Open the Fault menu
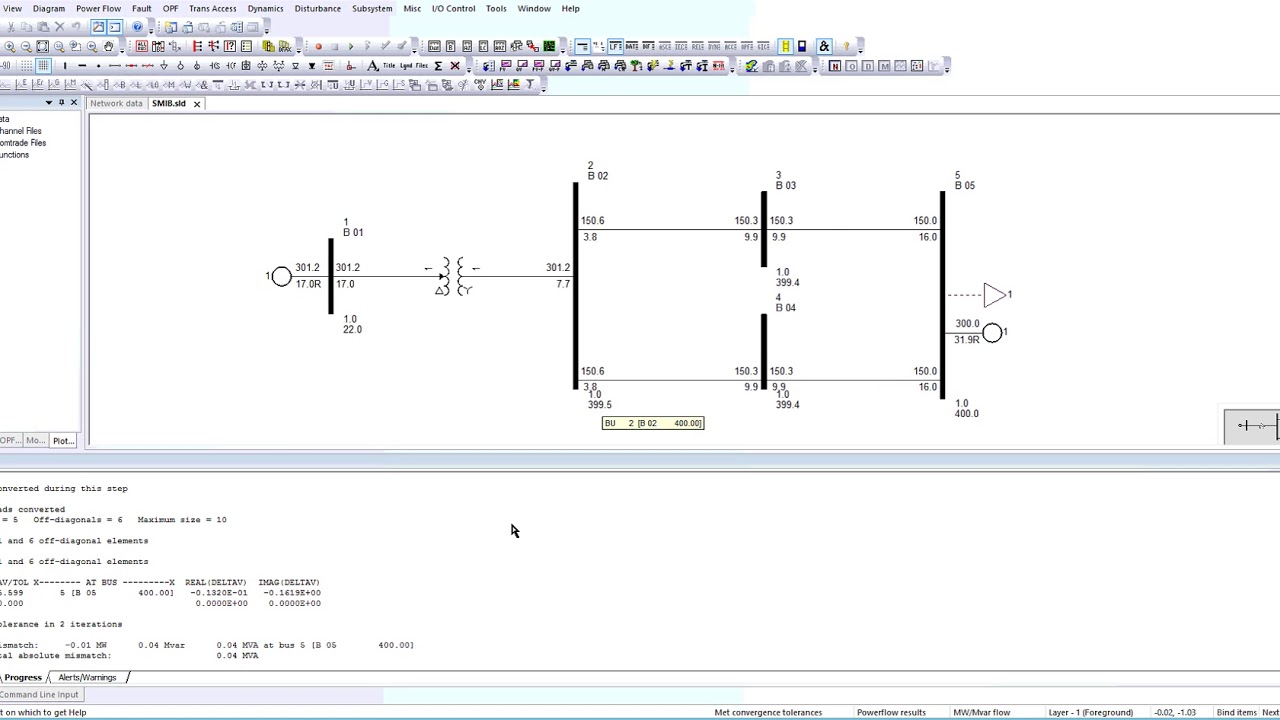The width and height of the screenshot is (1280, 720). pos(141,8)
